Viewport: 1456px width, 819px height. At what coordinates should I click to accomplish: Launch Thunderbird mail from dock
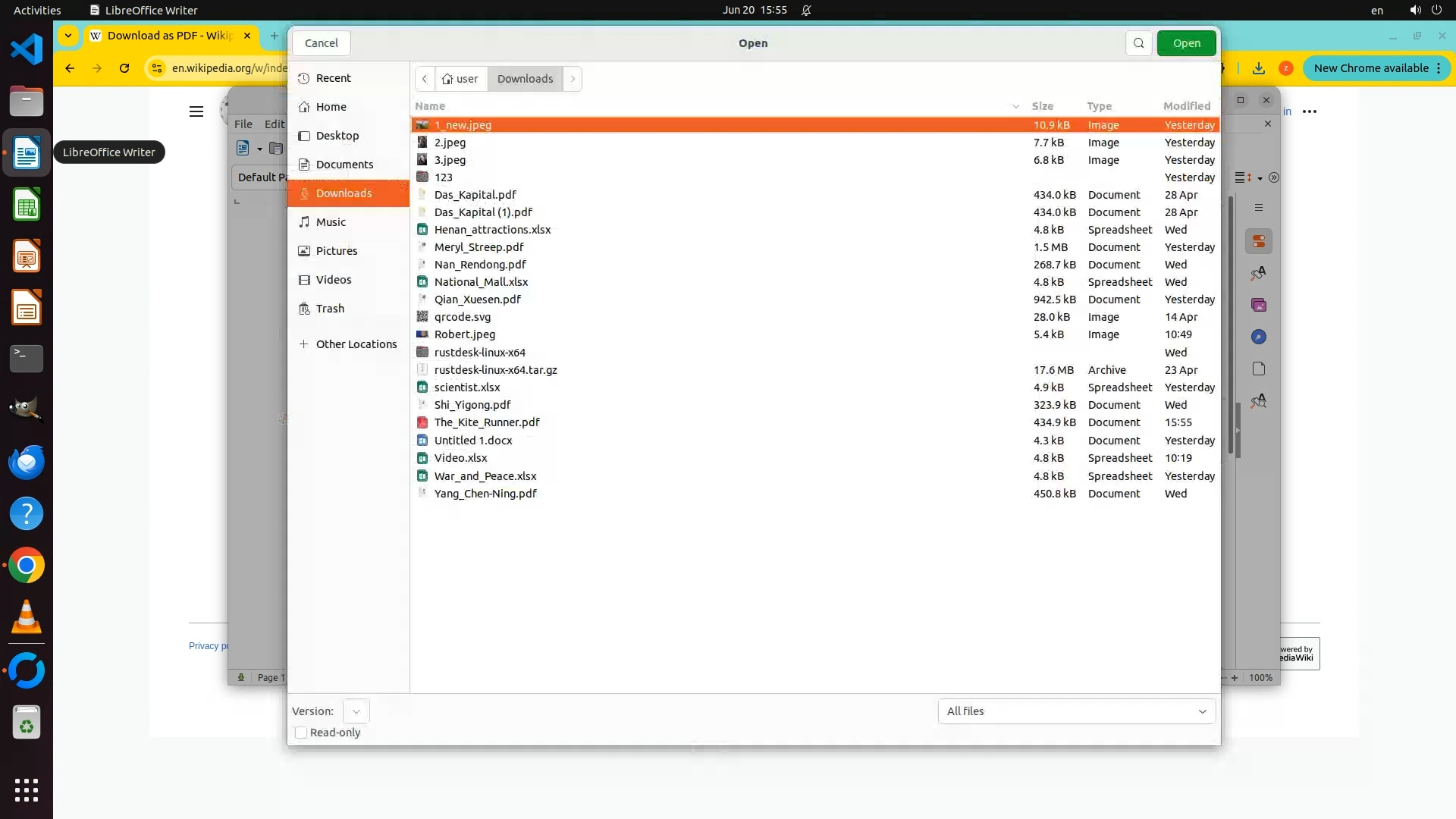(27, 462)
